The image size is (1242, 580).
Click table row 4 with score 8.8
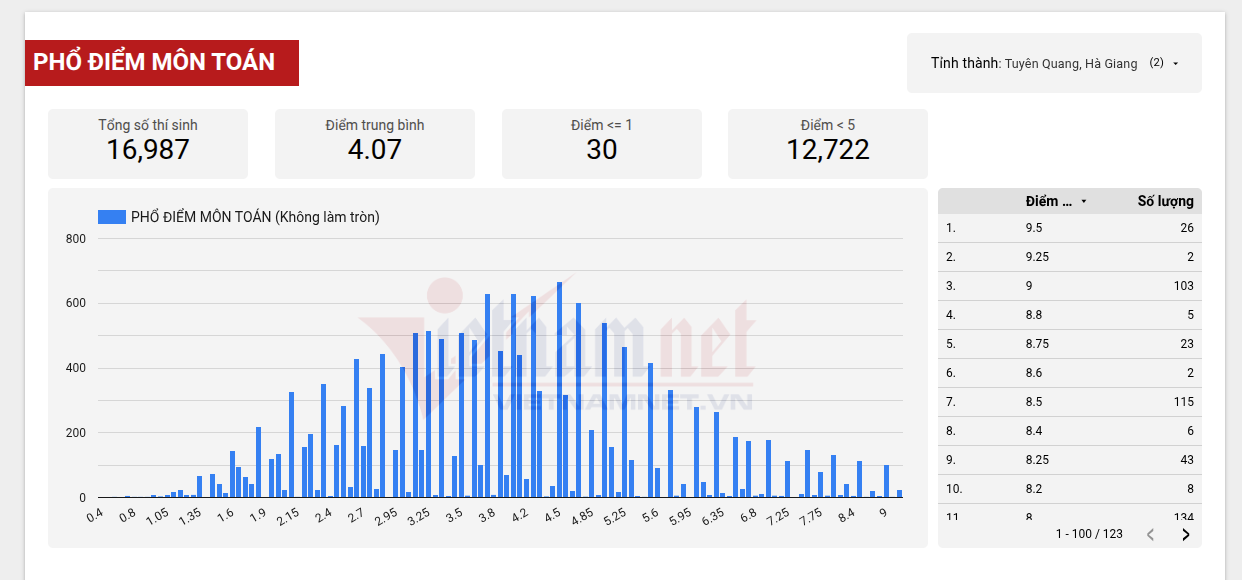pos(1070,315)
